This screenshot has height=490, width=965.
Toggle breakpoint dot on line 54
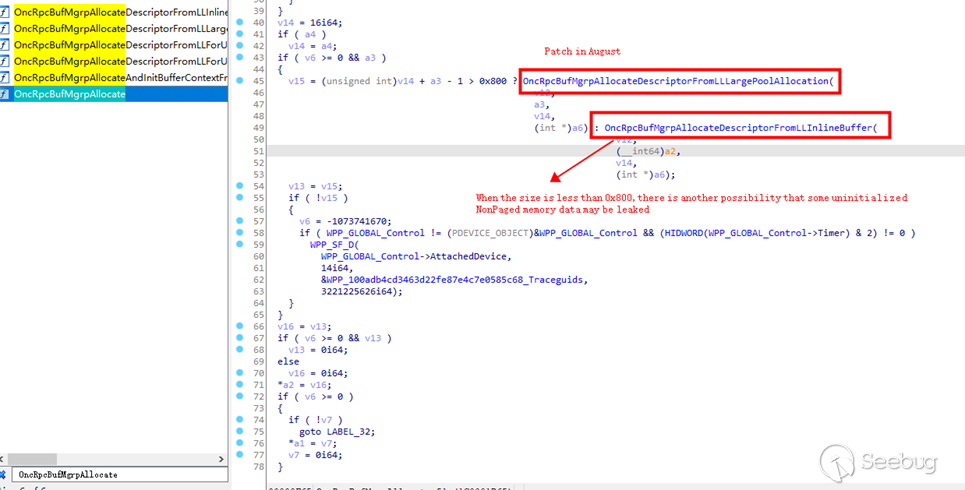click(239, 186)
